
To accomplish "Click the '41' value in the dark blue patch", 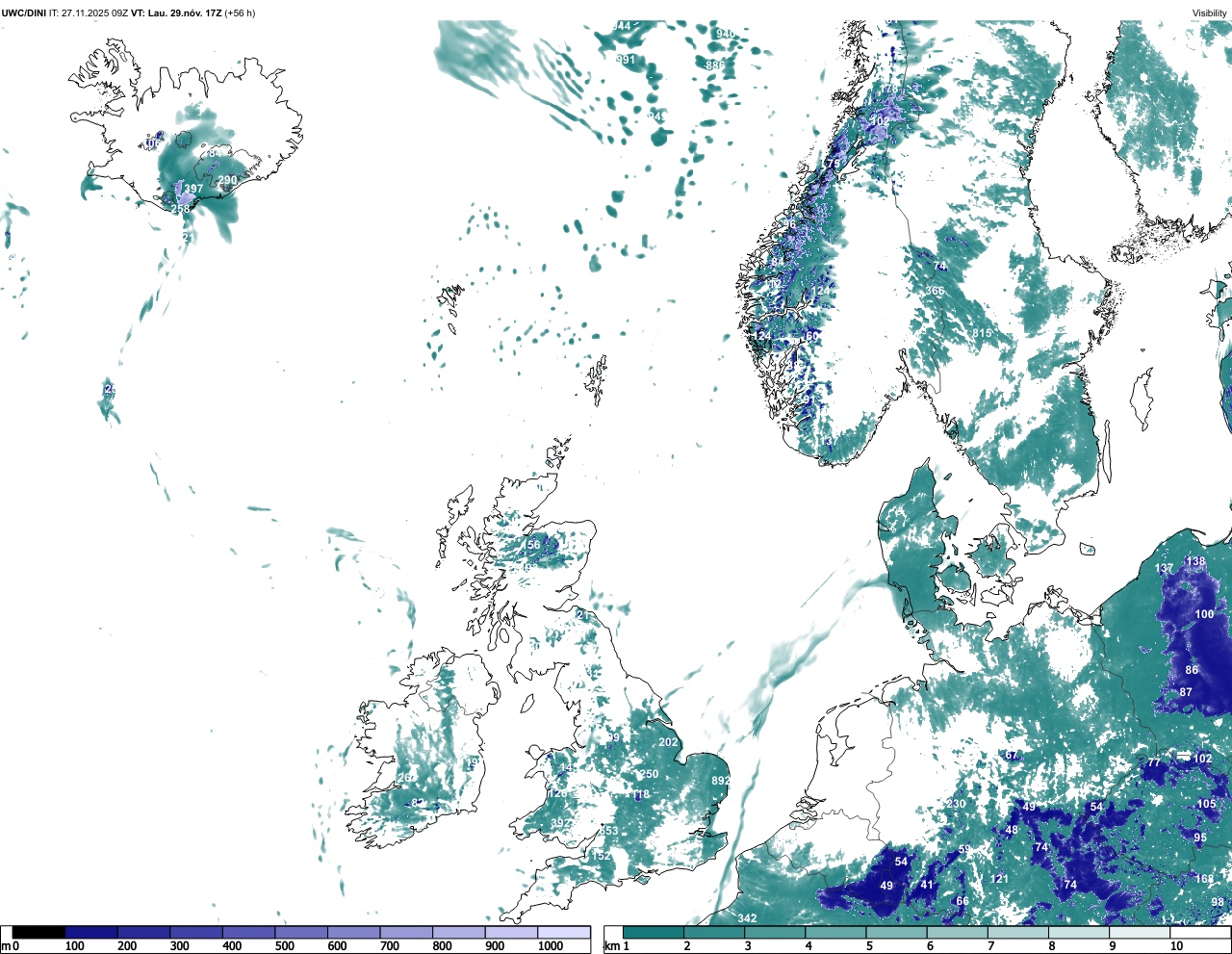I will (927, 885).
